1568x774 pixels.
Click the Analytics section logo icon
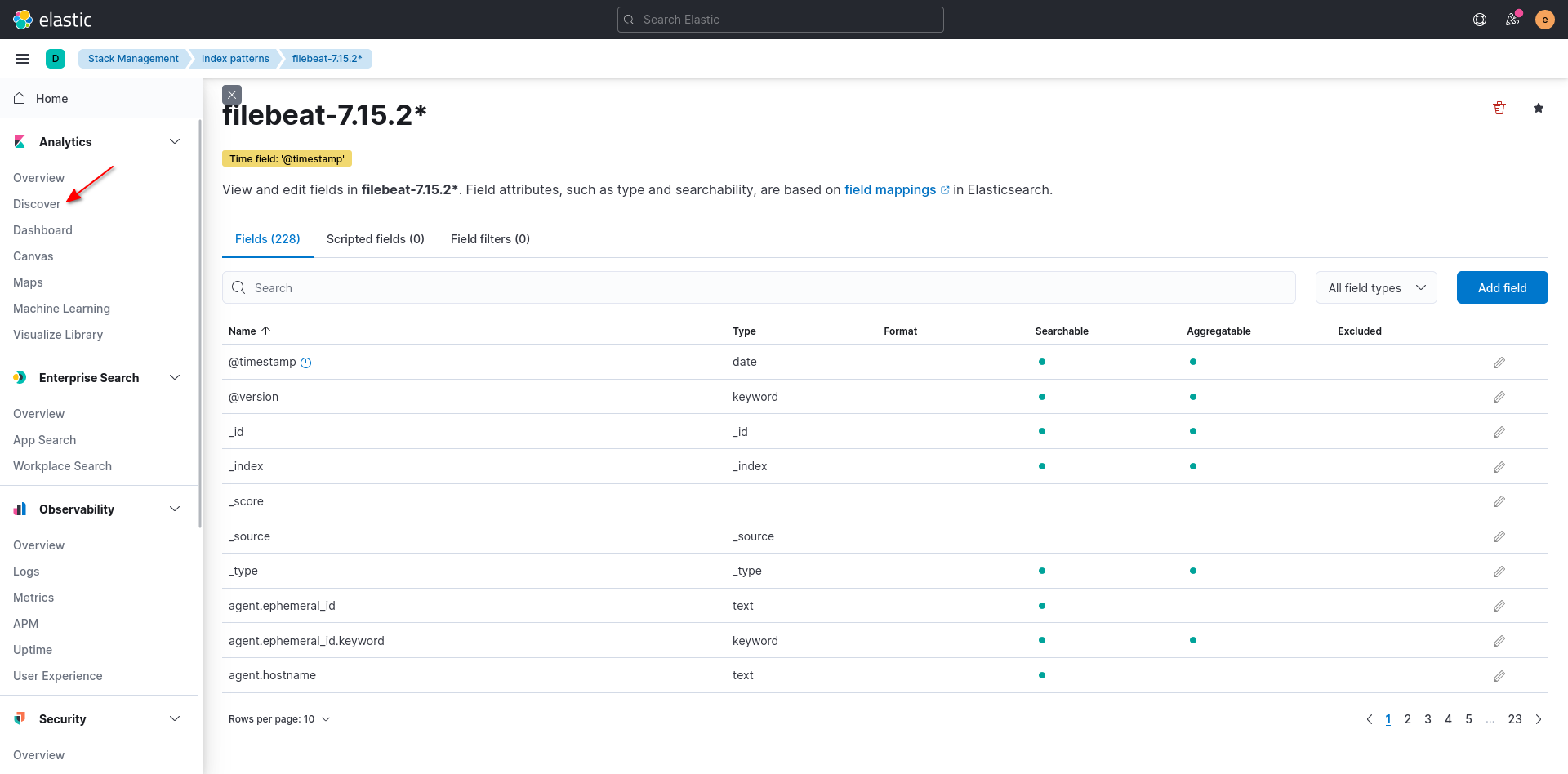(20, 142)
